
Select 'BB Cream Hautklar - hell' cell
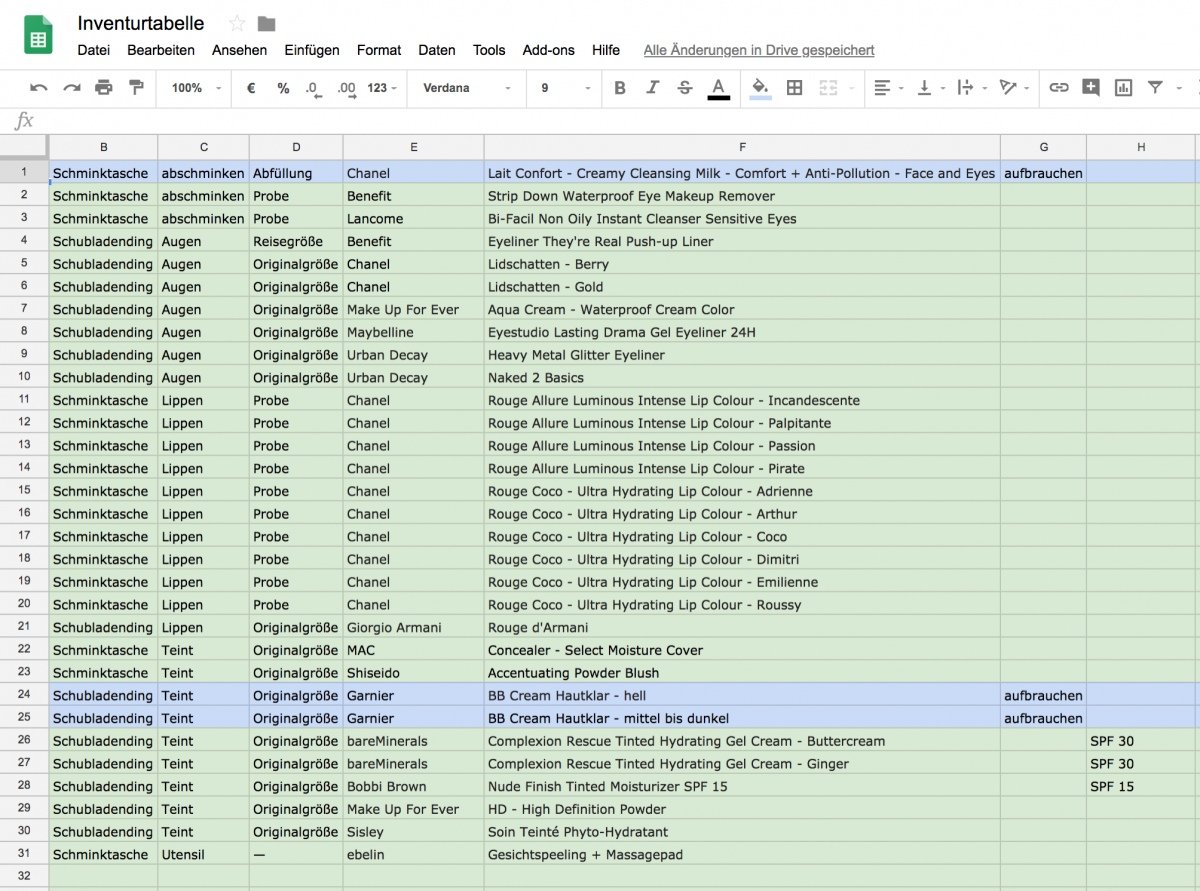[742, 696]
